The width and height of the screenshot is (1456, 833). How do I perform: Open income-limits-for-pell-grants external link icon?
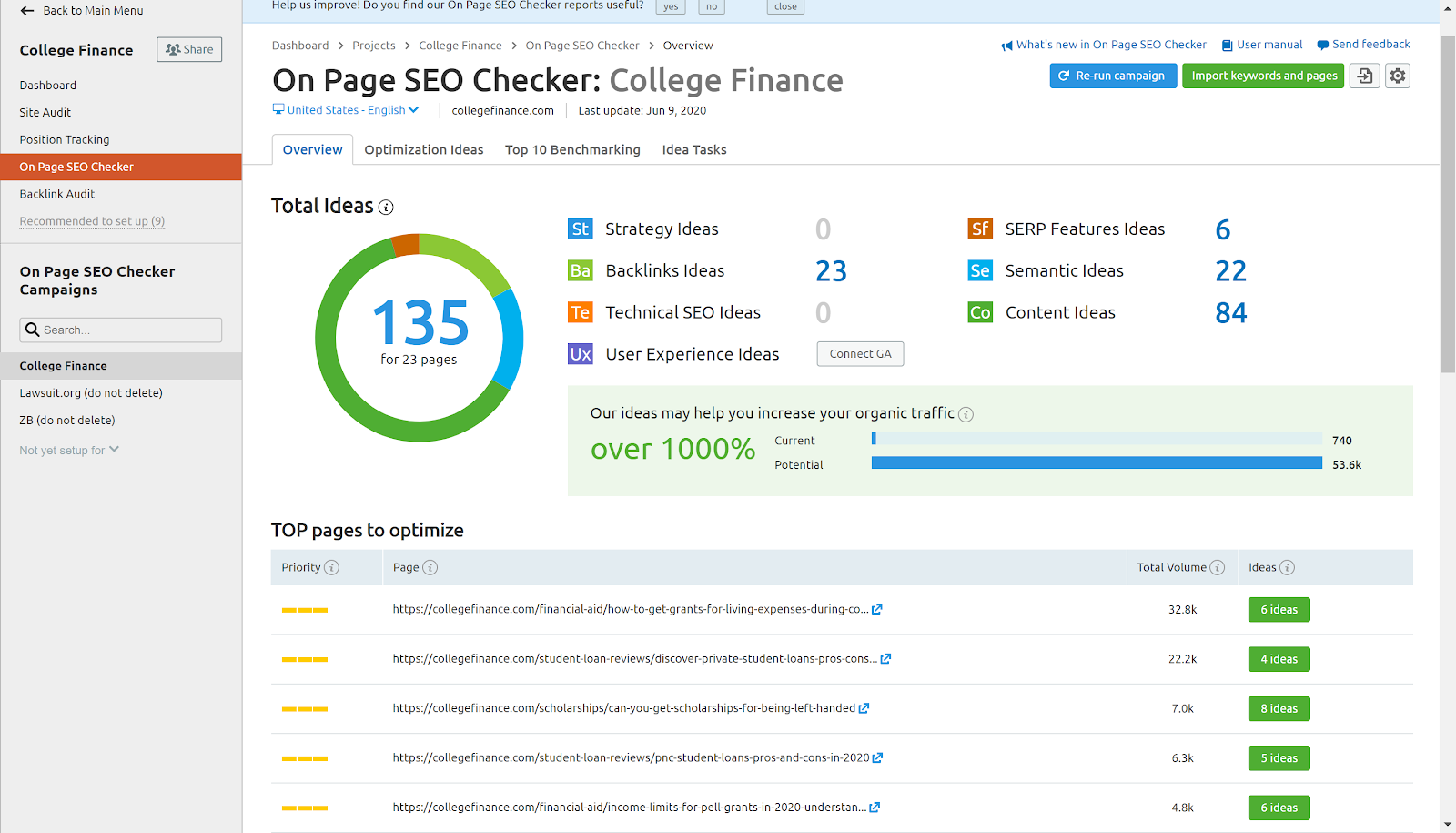pos(875,808)
